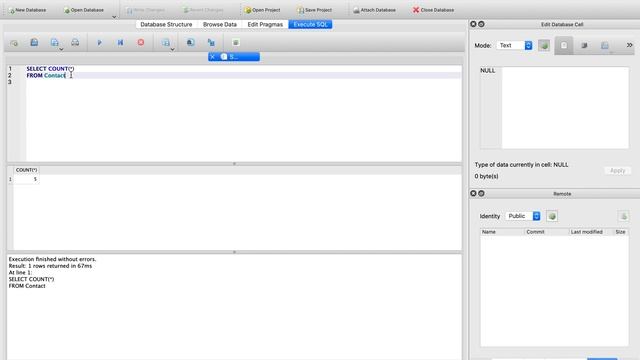The height and width of the screenshot is (360, 640).
Task: Expand the Open Database recent files arrow
Action: click(x=114, y=17)
